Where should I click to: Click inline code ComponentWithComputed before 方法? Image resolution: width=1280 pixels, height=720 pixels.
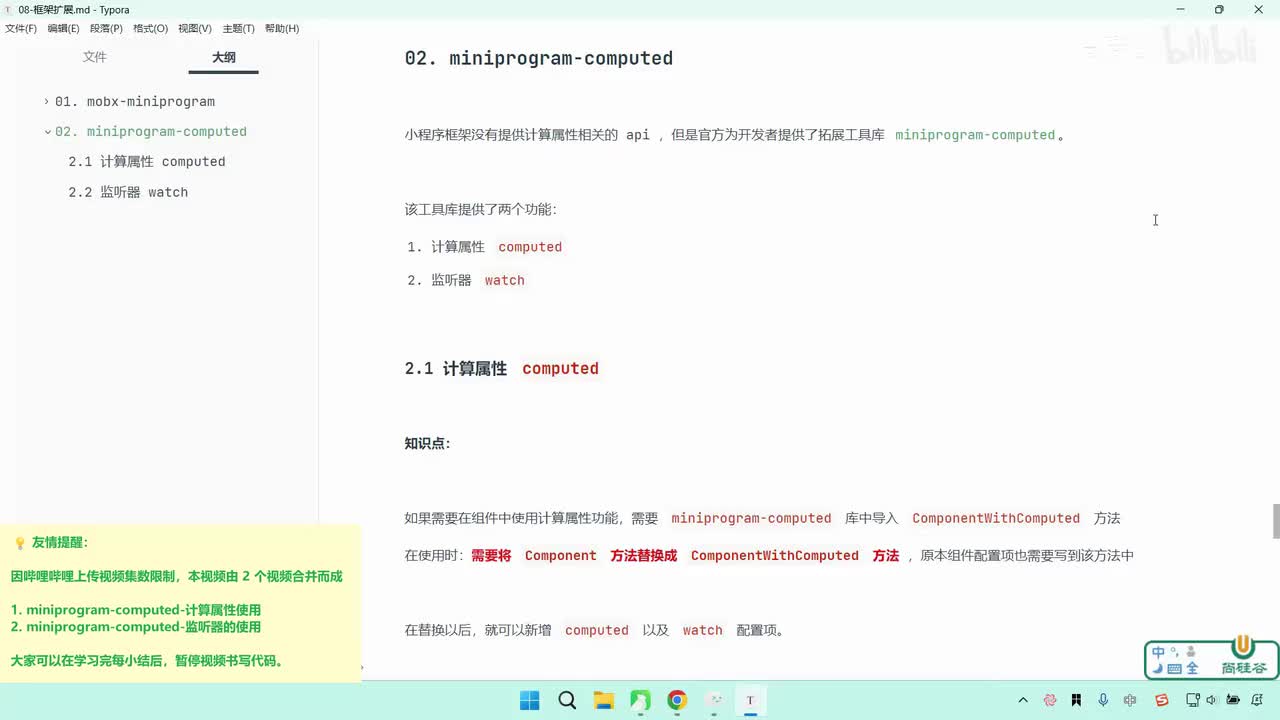tap(996, 518)
